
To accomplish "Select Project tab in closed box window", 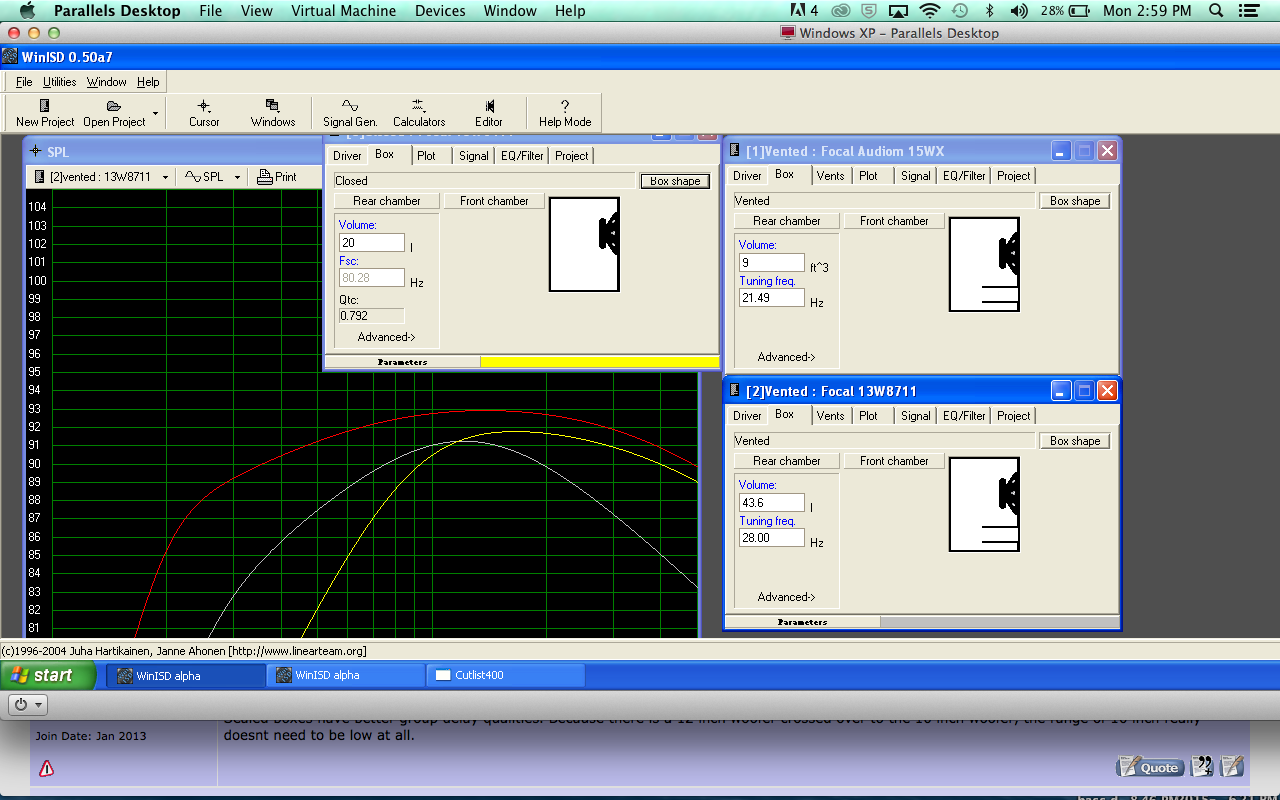I will click(x=572, y=156).
